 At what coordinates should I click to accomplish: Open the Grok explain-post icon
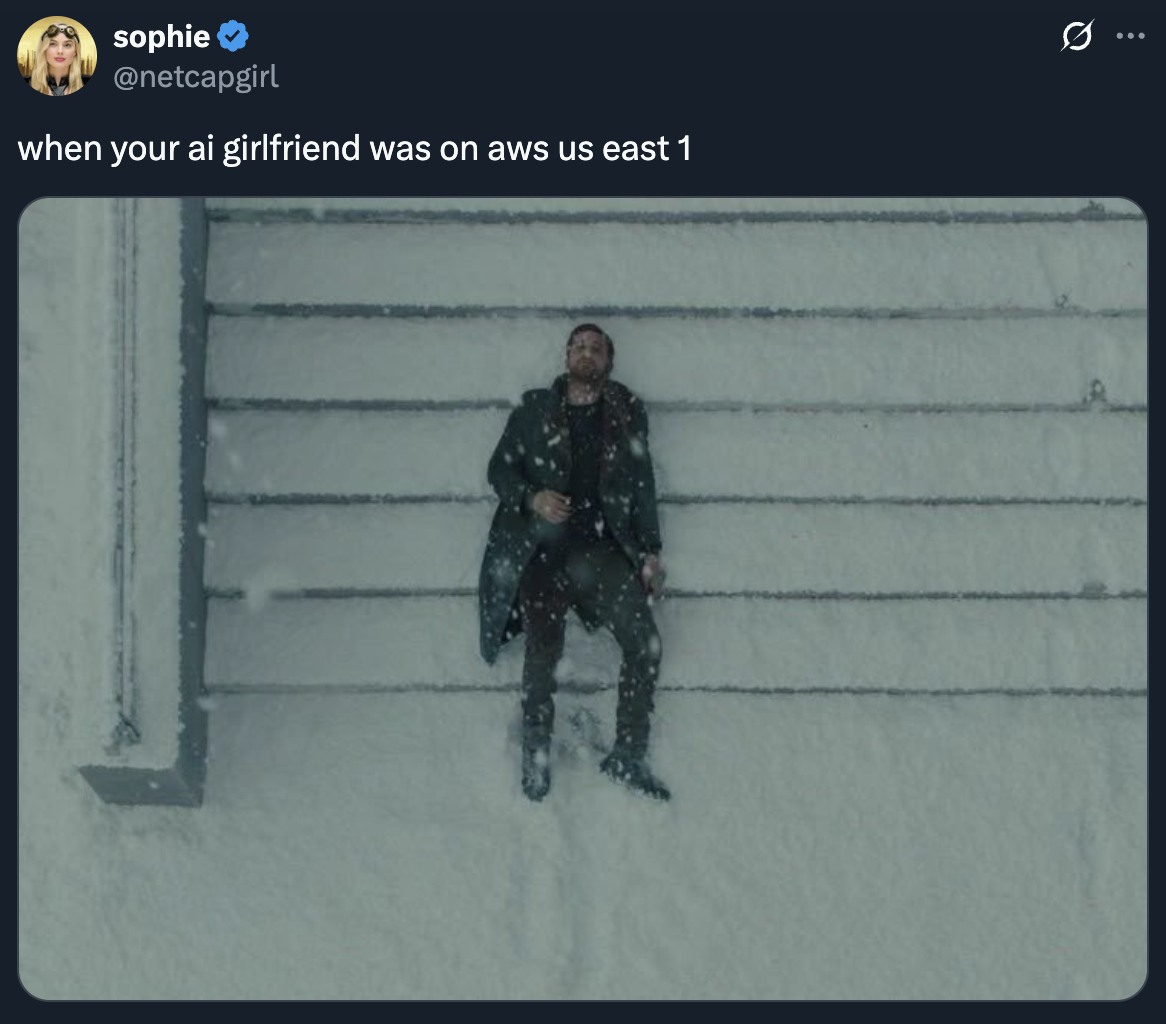tap(1077, 36)
